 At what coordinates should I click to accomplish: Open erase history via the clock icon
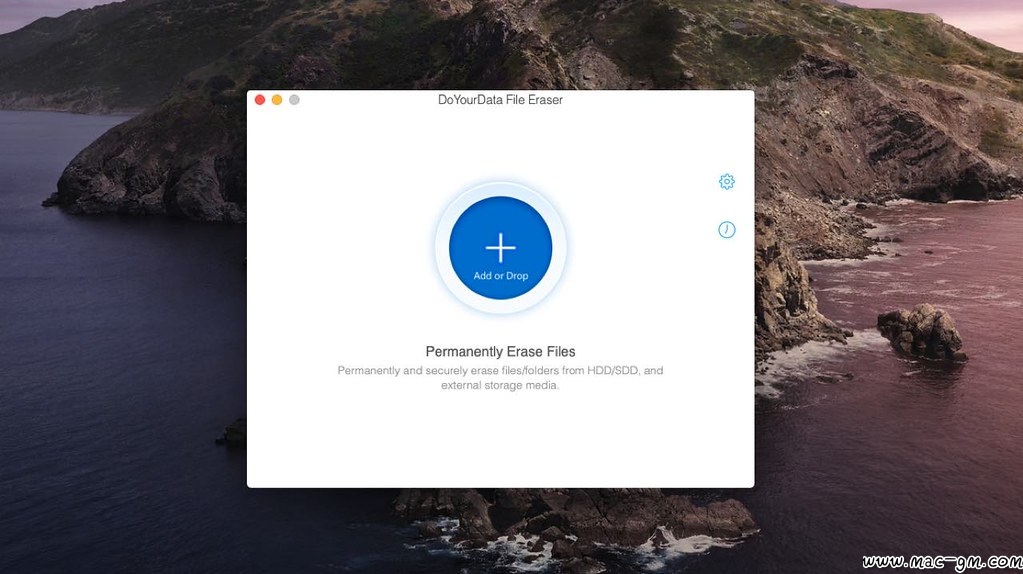coord(726,230)
